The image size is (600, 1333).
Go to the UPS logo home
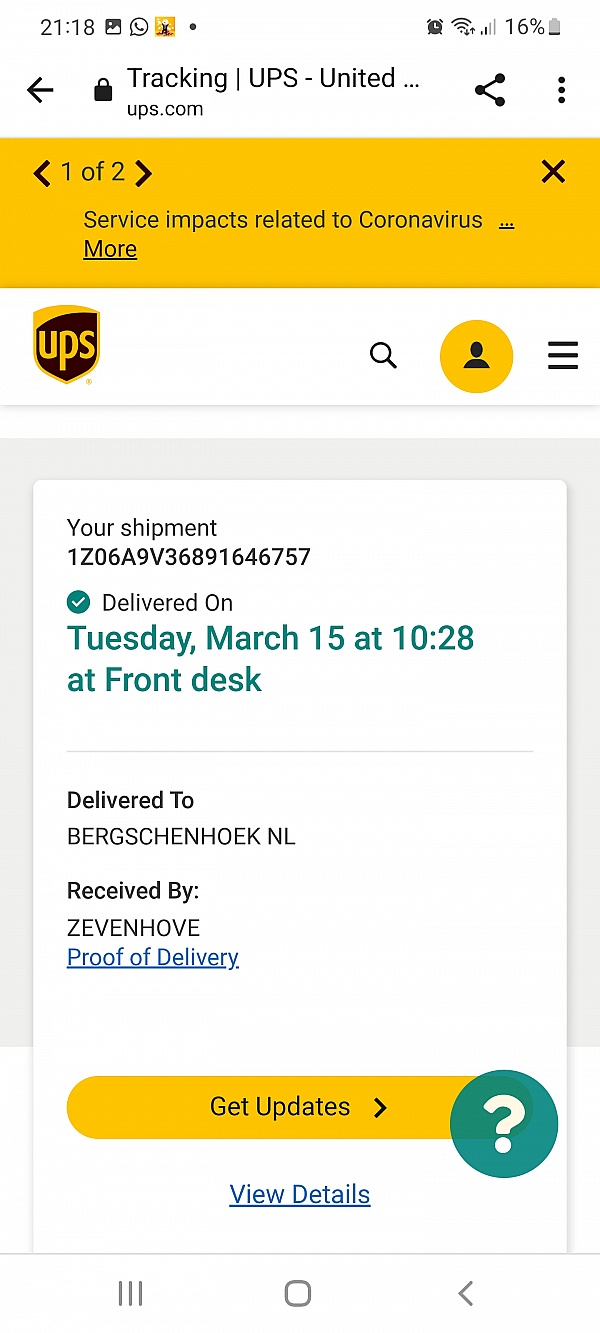coord(66,345)
